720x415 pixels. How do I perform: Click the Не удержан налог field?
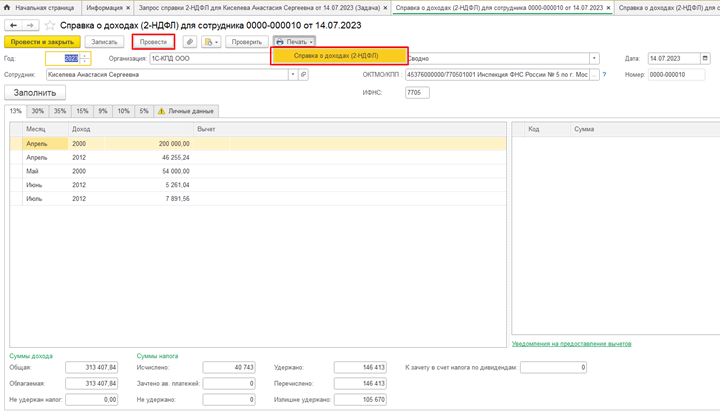pyautogui.click(x=91, y=400)
